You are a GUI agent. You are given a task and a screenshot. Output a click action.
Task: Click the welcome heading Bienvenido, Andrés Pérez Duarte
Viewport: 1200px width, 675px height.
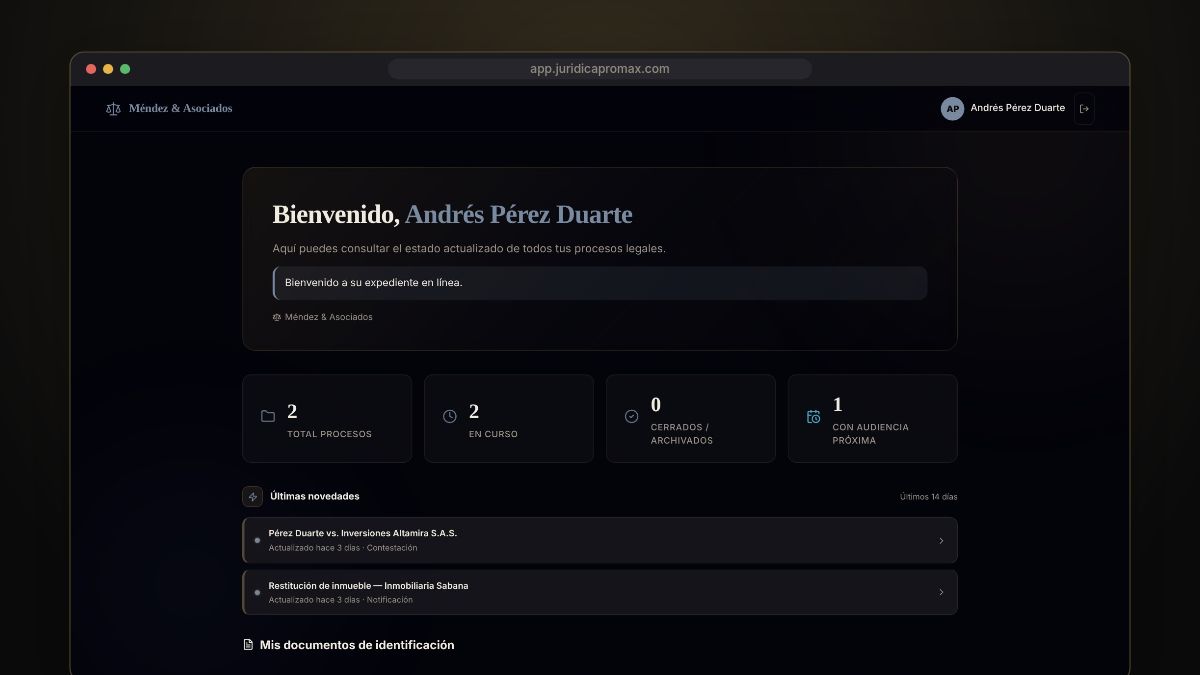coord(452,215)
